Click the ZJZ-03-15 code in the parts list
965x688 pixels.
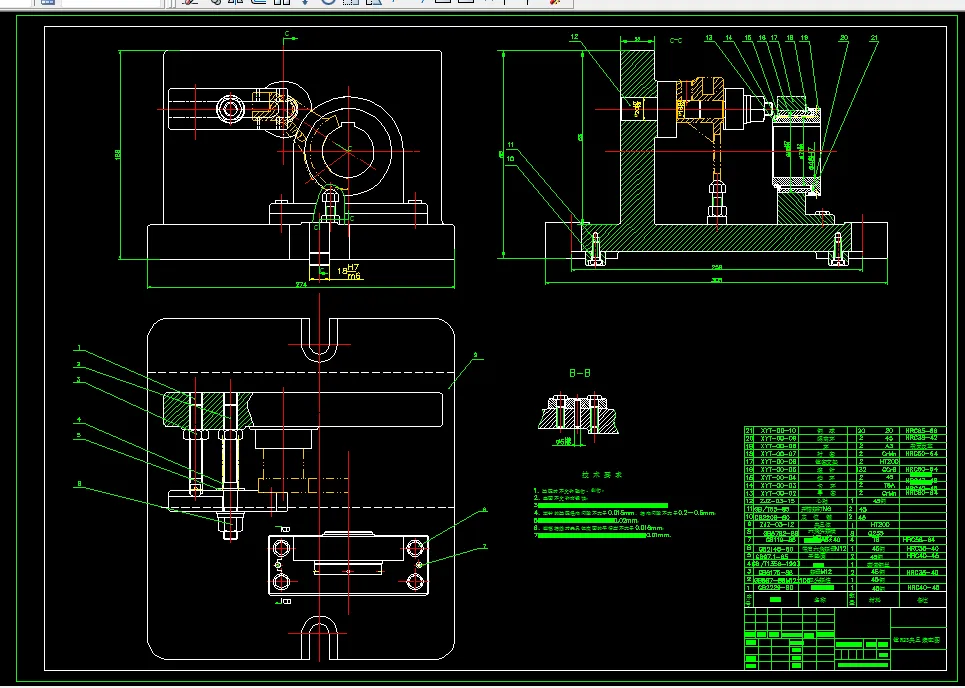(777, 501)
